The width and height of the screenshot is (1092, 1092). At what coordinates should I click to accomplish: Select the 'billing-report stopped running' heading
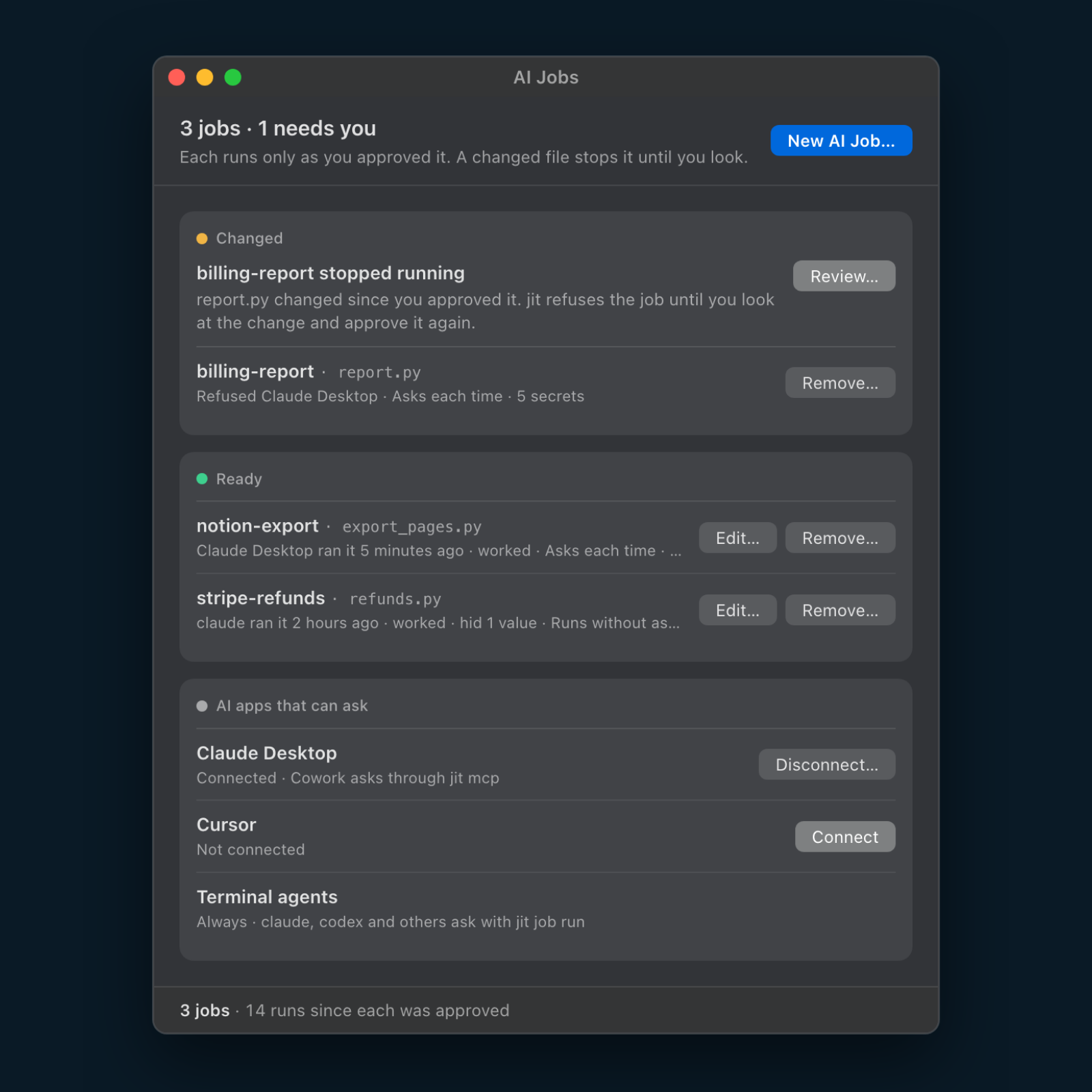click(x=330, y=273)
